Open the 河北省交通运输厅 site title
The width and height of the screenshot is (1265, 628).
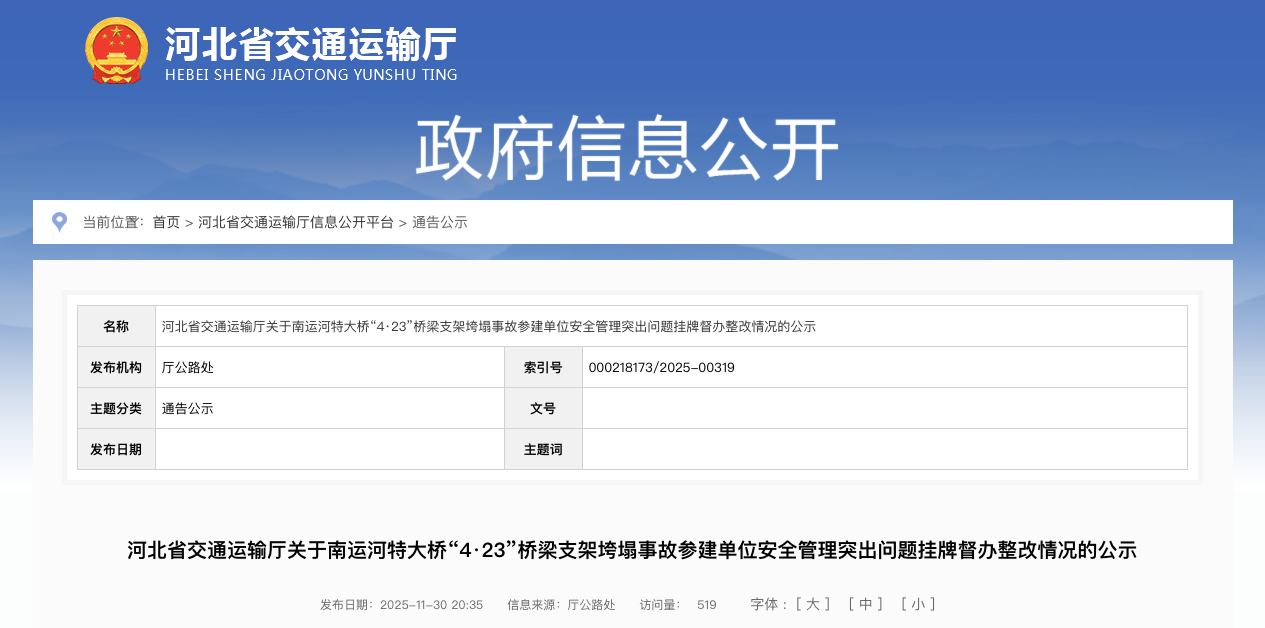pos(310,43)
